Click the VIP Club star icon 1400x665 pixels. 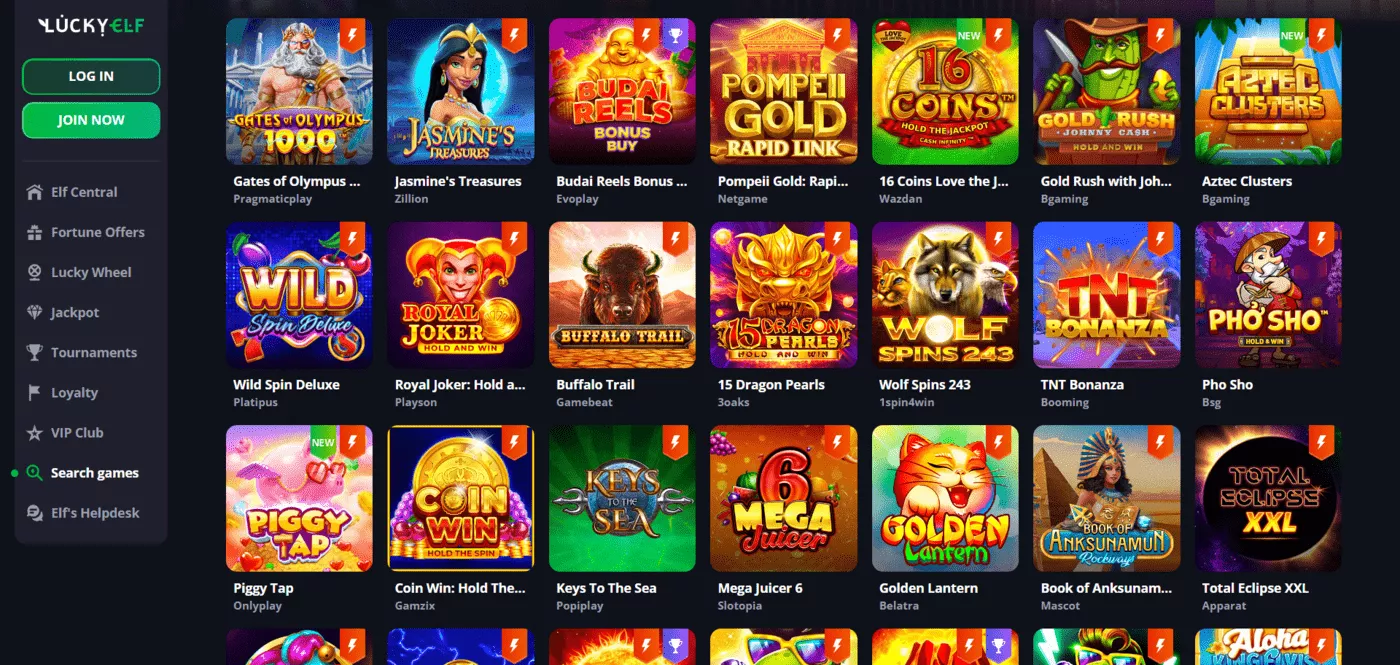tap(34, 433)
